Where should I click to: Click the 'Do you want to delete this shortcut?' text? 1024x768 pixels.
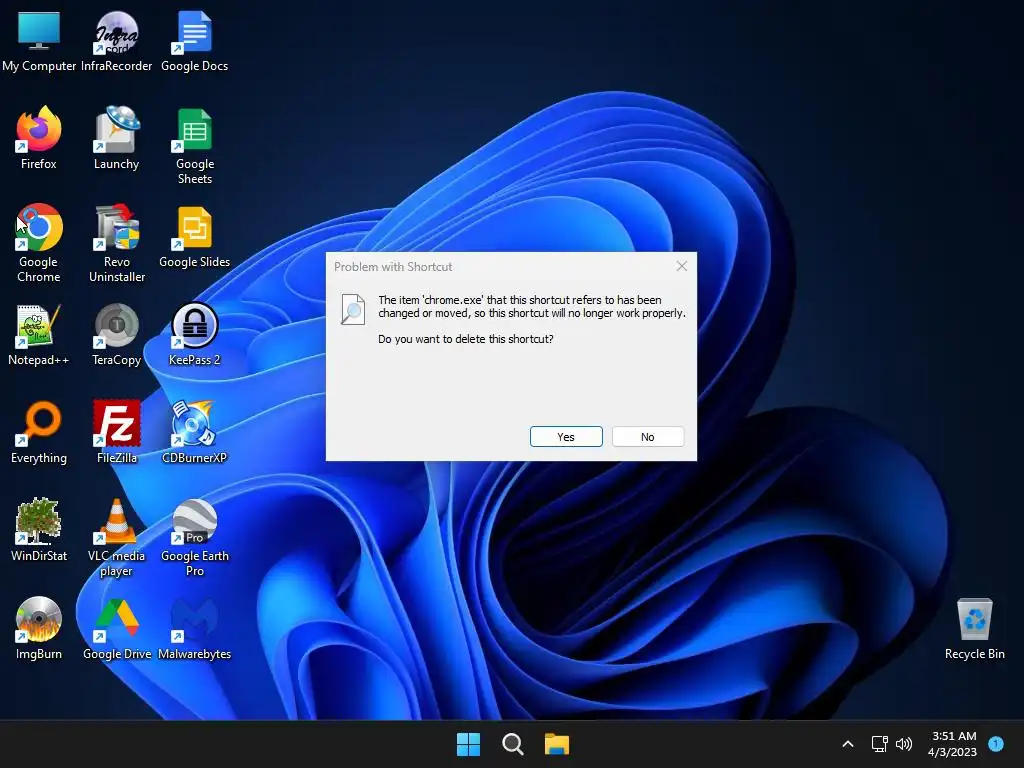466,339
